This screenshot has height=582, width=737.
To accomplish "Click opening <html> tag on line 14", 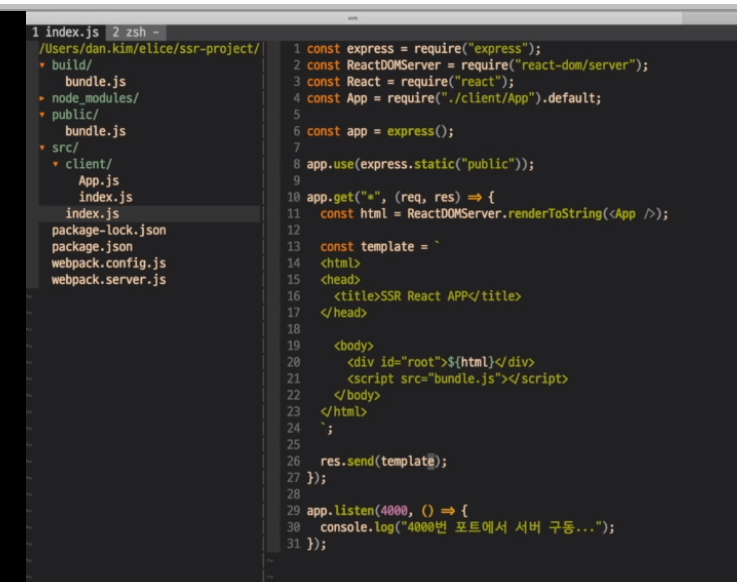I will click(x=340, y=263).
